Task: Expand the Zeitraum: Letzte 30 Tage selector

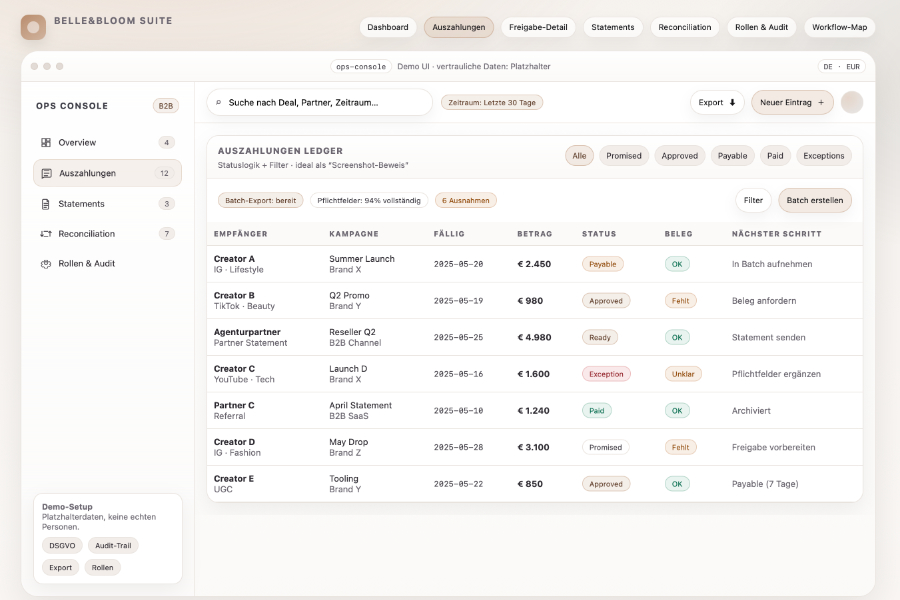Action: [492, 102]
